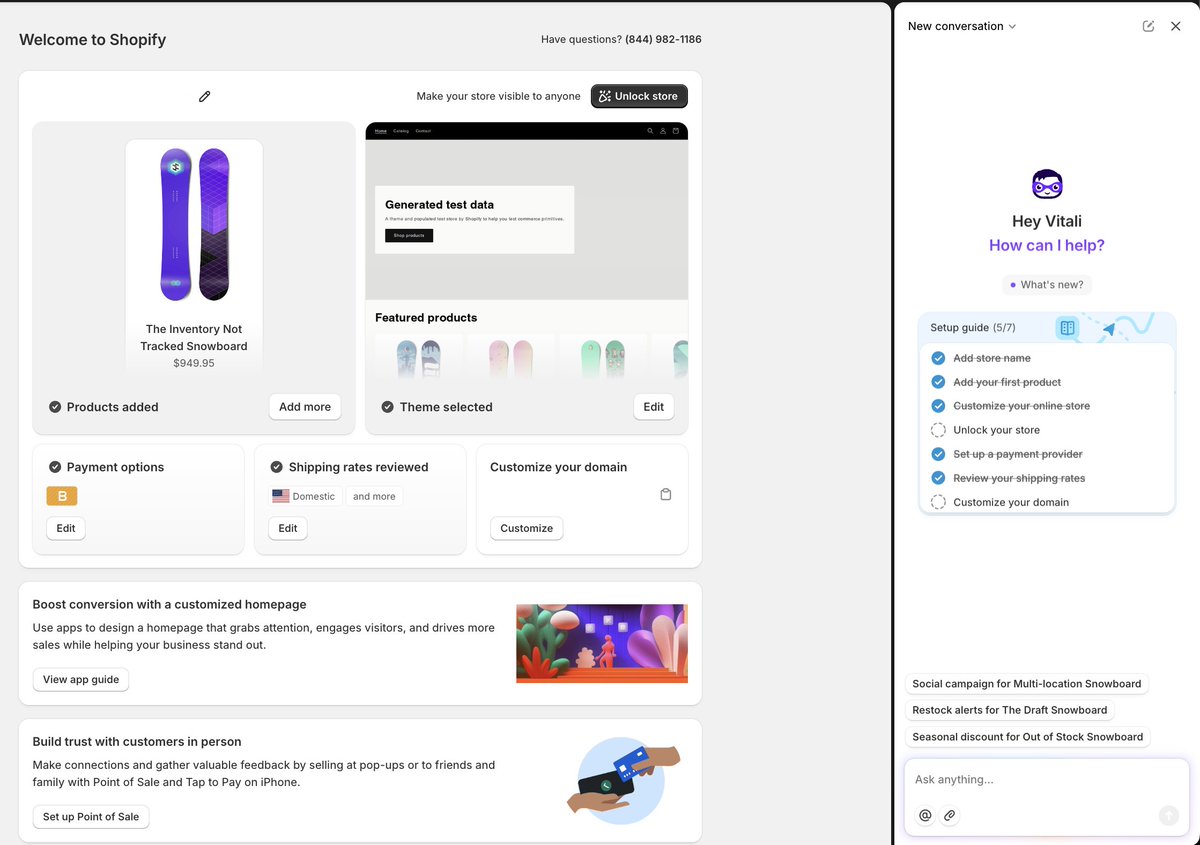This screenshot has width=1200, height=845.
Task: Click Point of Sale card payment illustration
Action: click(622, 780)
